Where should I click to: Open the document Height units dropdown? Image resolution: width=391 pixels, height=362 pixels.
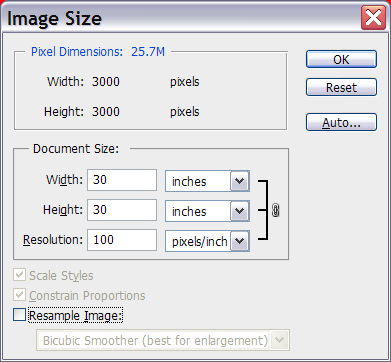click(x=207, y=211)
